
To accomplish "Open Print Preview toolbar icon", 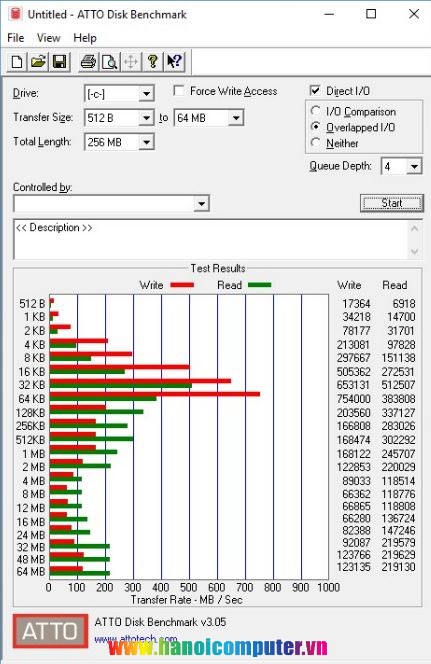I will pos(110,62).
